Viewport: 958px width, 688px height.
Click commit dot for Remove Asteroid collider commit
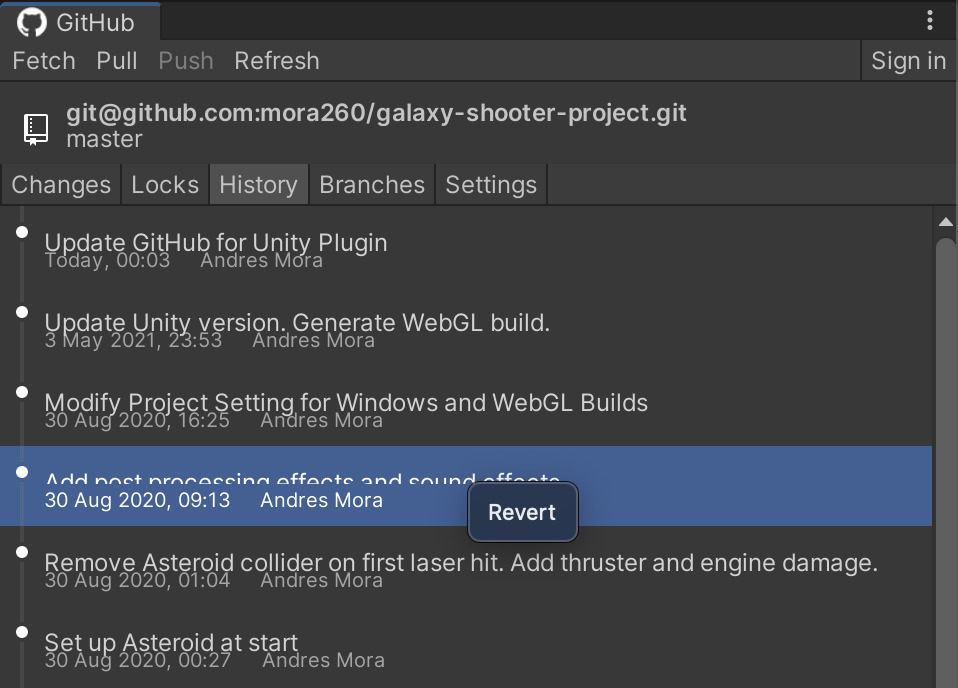pyautogui.click(x=22, y=552)
